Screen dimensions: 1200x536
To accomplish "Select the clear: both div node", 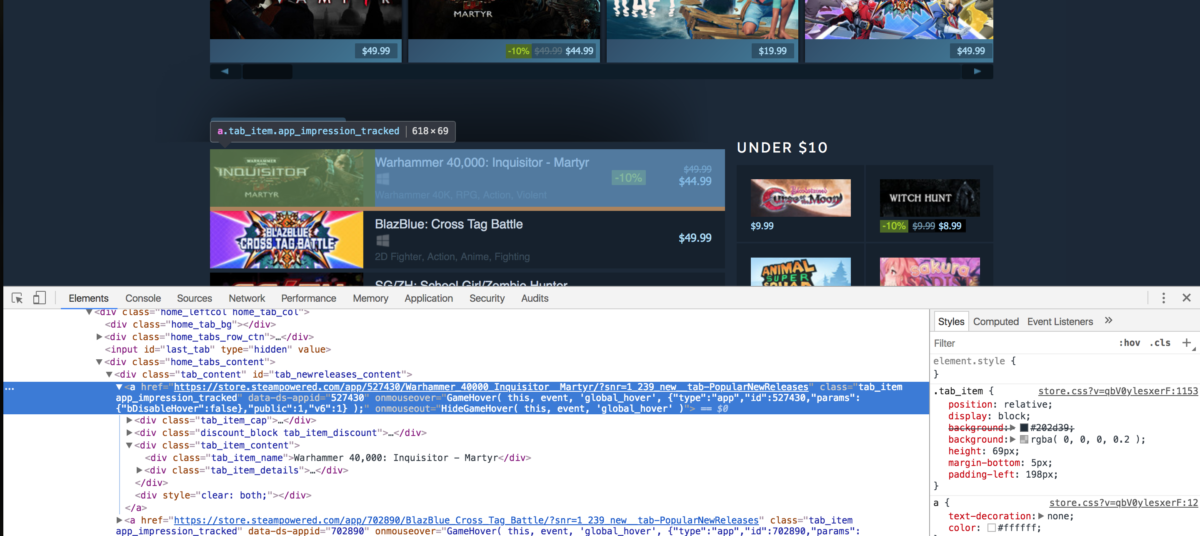I will click(x=225, y=495).
